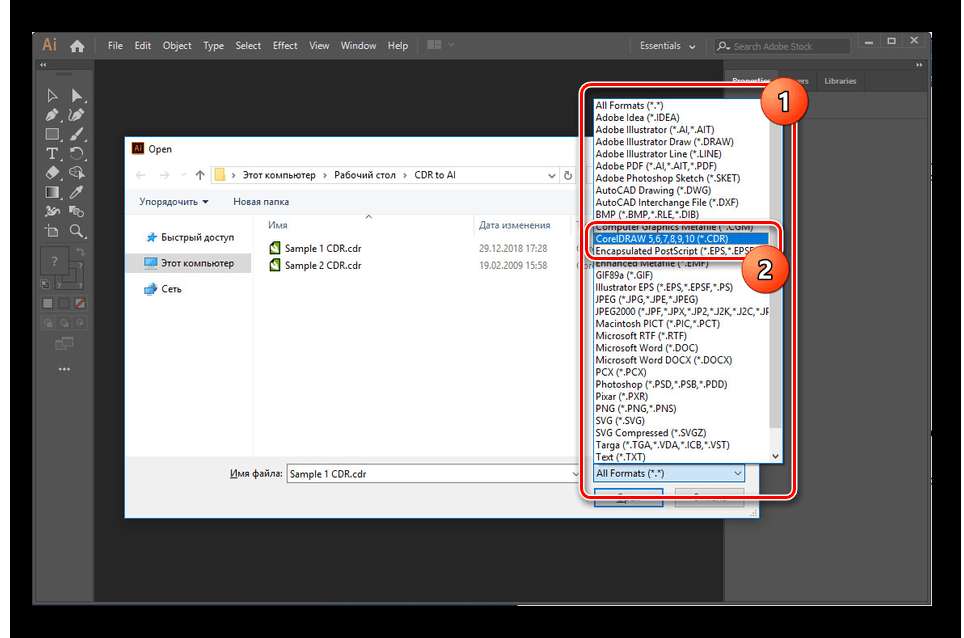This screenshot has width=964, height=638.
Task: Select file Sample 2 CDR.cdr
Action: [x=315, y=266]
